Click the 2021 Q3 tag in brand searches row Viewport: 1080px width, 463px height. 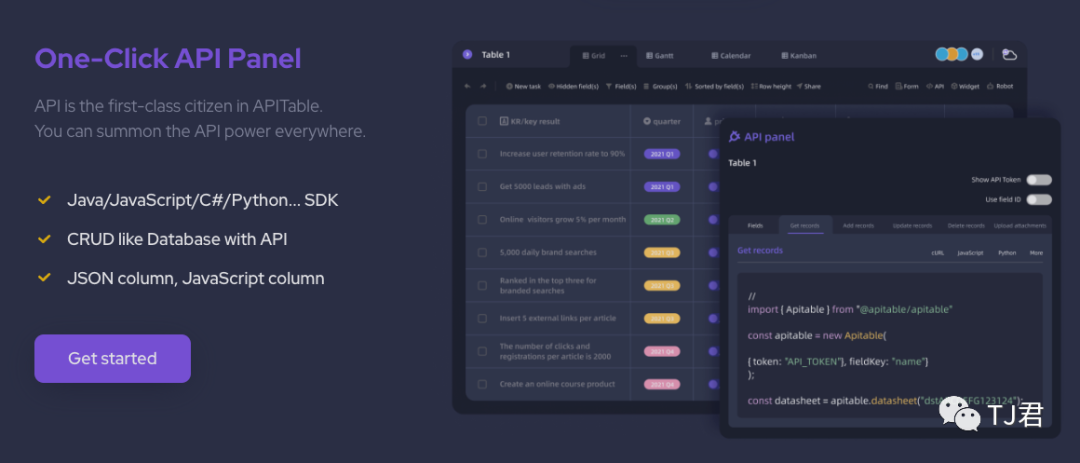[662, 253]
